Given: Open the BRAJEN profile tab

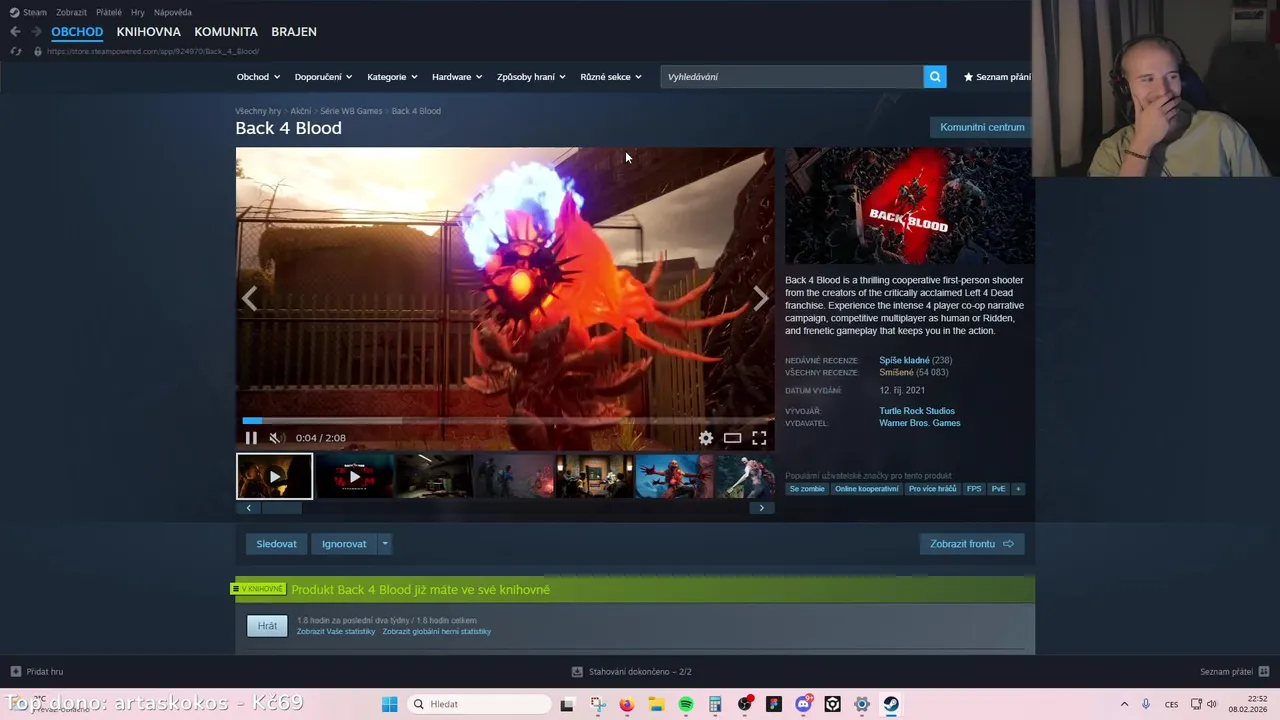Looking at the screenshot, I should point(294,32).
